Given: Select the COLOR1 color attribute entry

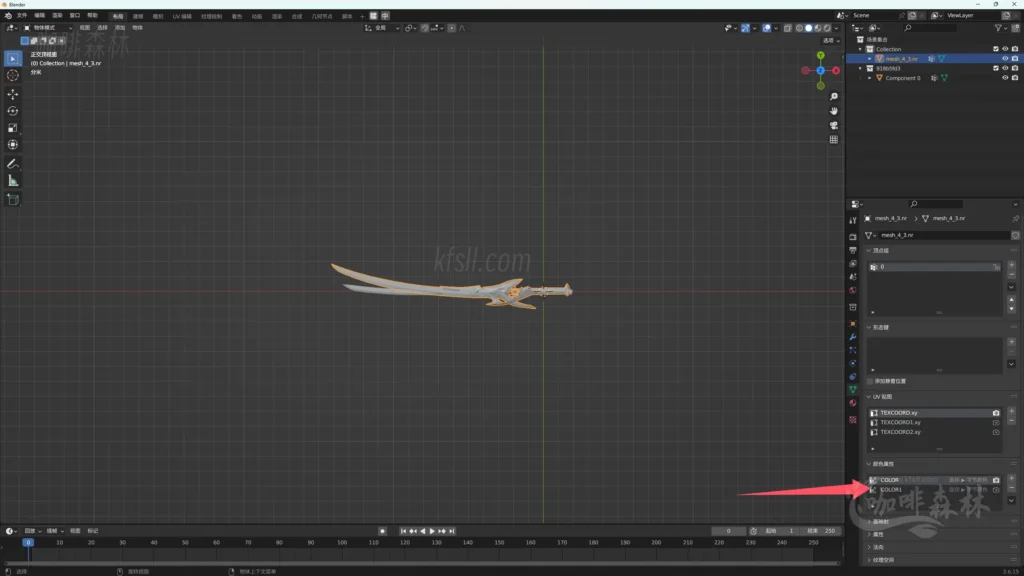Looking at the screenshot, I should coord(891,490).
